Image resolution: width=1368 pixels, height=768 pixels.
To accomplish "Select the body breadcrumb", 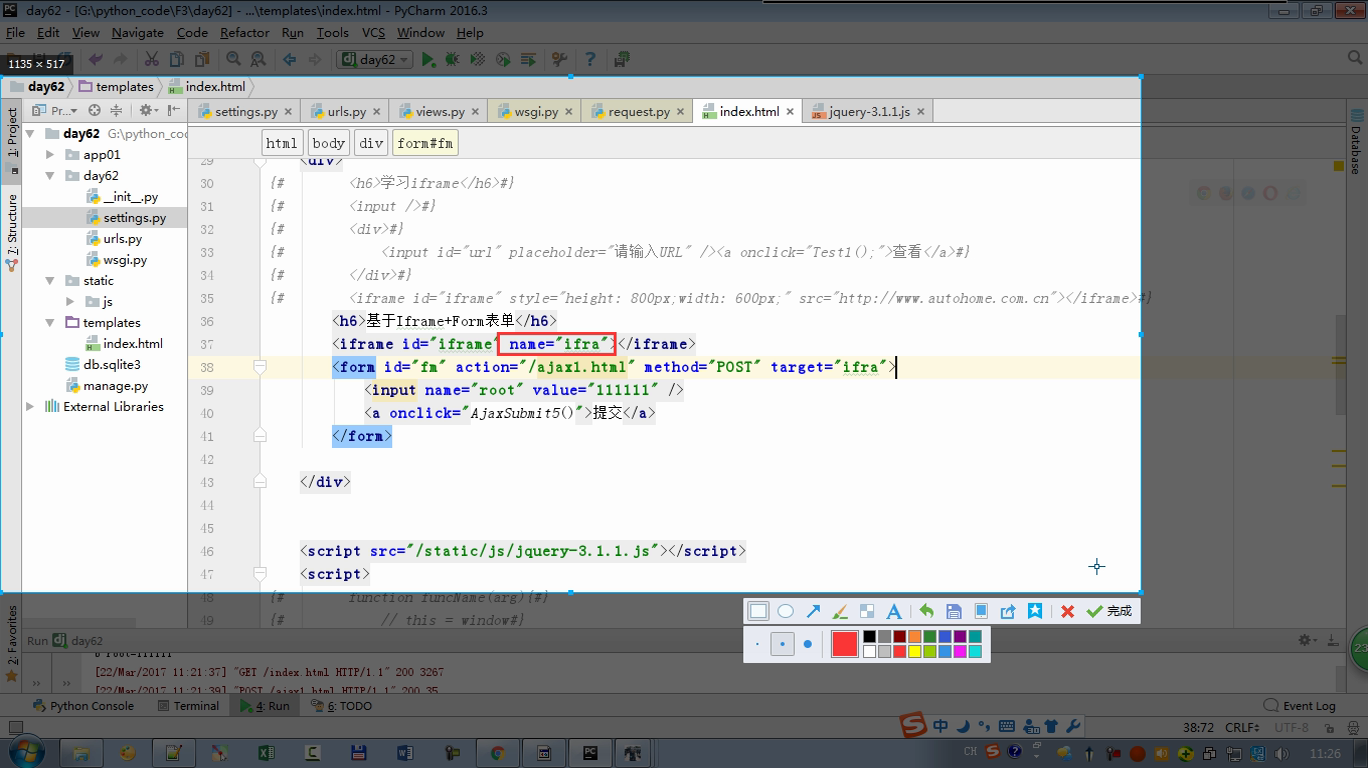I will click(x=328, y=143).
